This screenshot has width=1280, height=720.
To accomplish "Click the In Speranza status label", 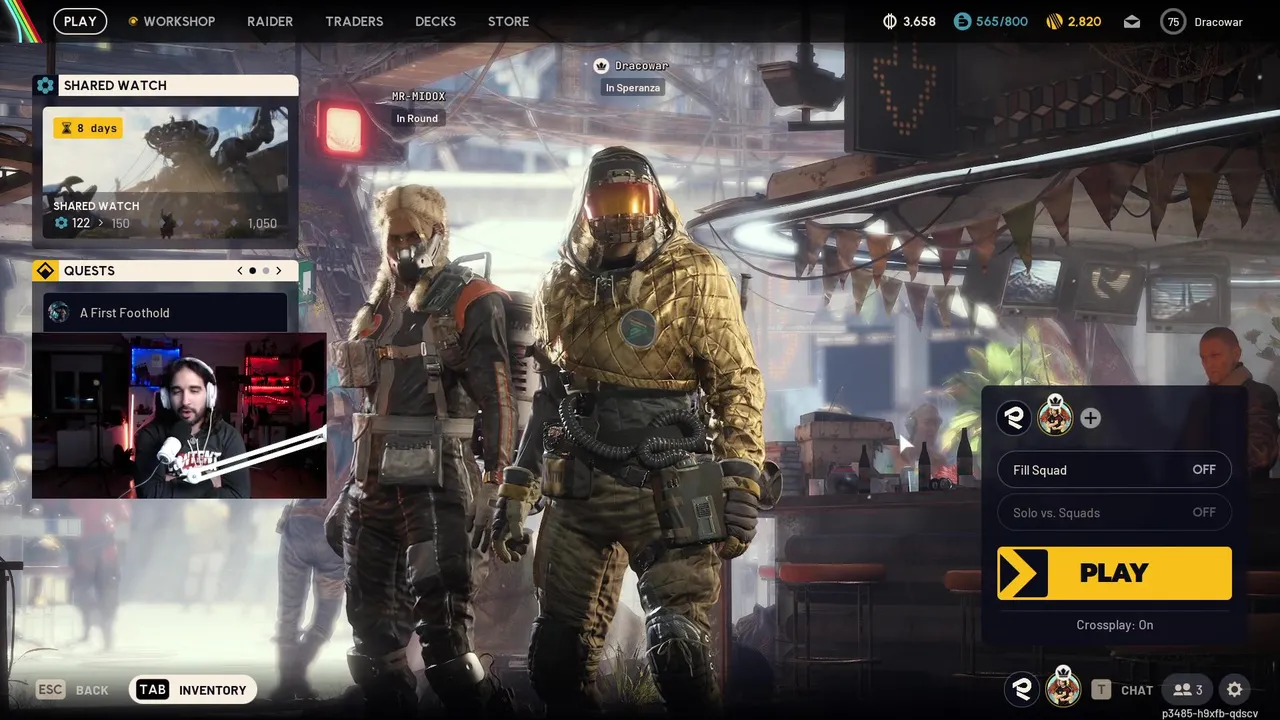I will (633, 88).
